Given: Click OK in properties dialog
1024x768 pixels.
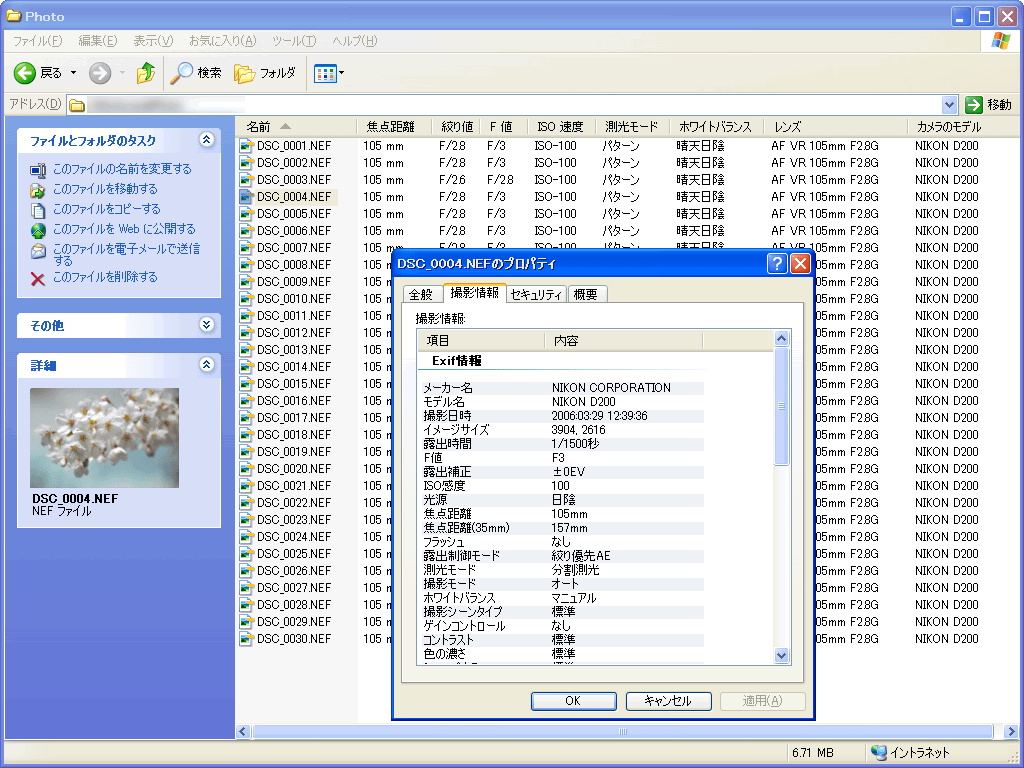Looking at the screenshot, I should (573, 701).
